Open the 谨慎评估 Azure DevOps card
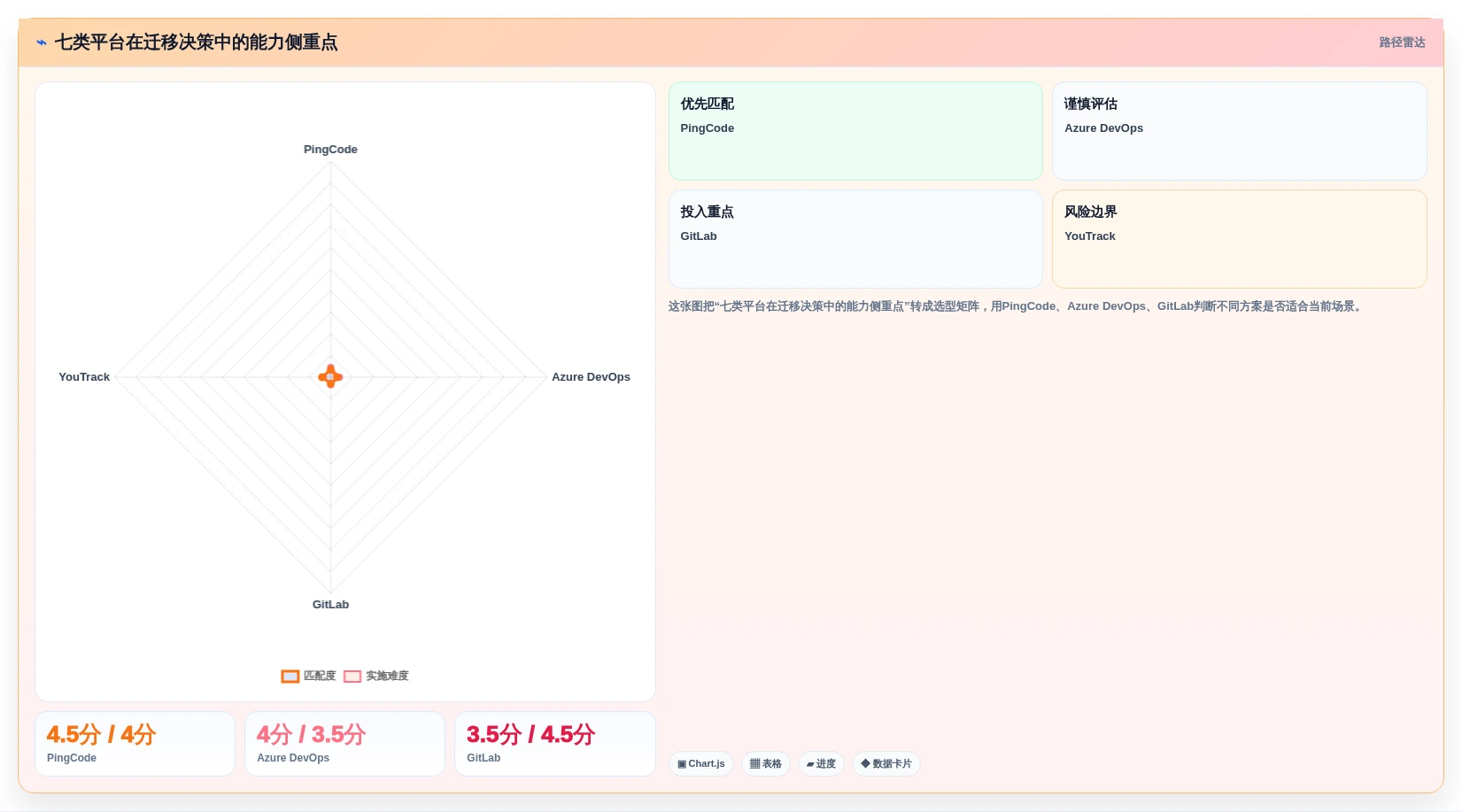Image resolution: width=1462 pixels, height=812 pixels. (1239, 131)
